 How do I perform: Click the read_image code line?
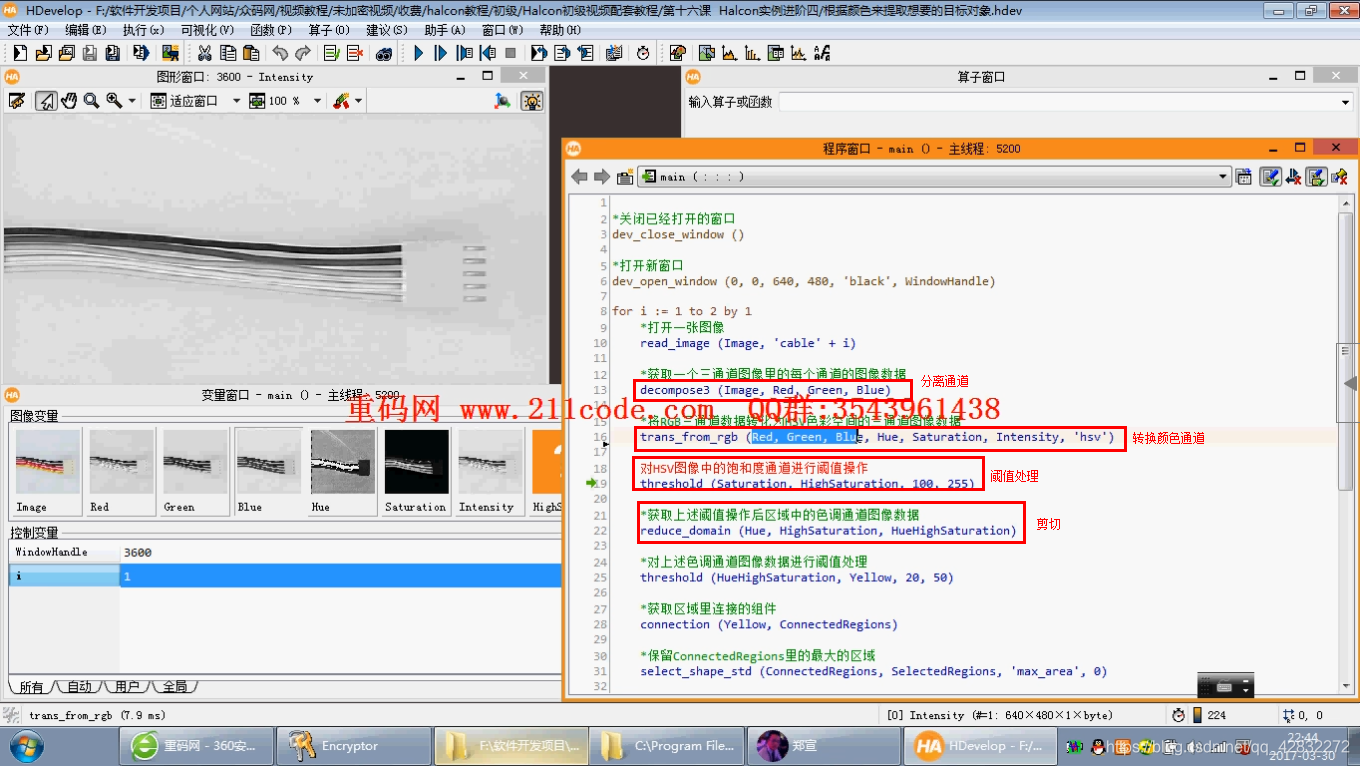pyautogui.click(x=748, y=343)
